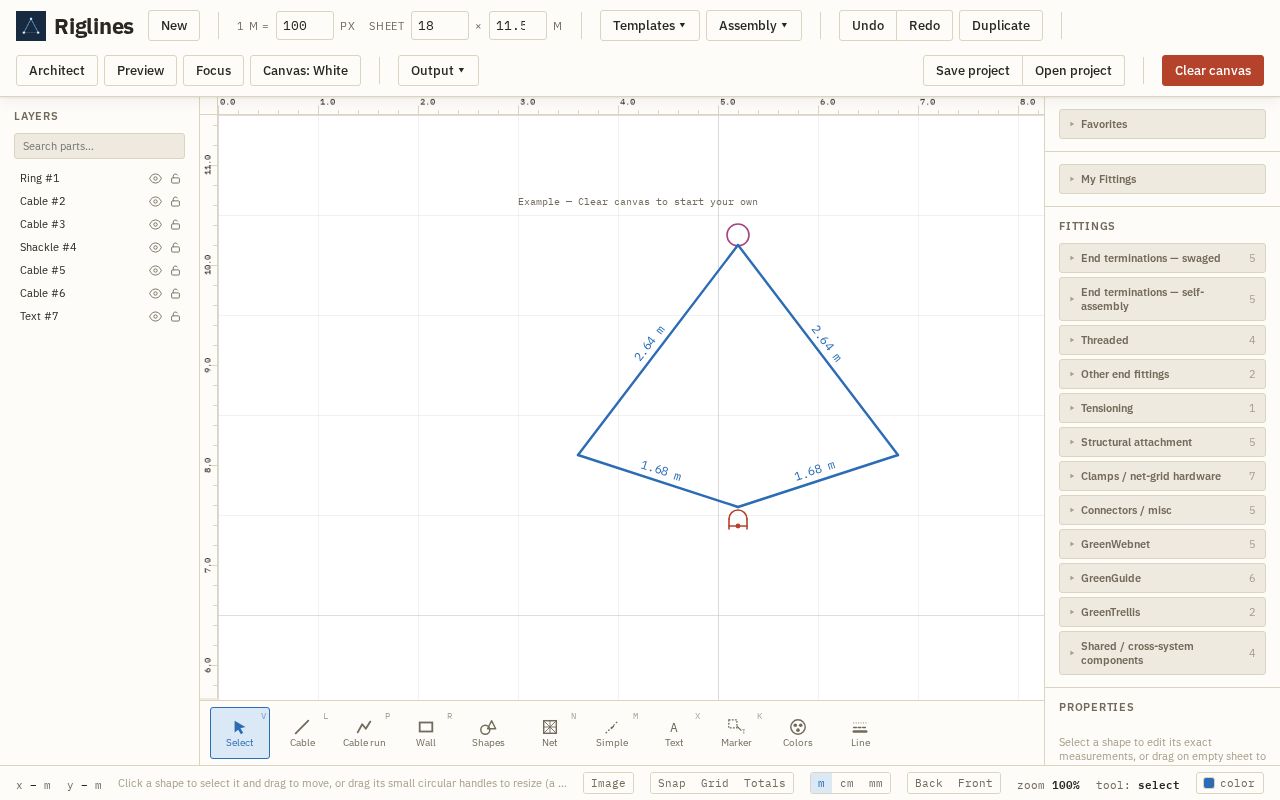Click the Undo button
The height and width of the screenshot is (800, 1280).
click(x=868, y=26)
